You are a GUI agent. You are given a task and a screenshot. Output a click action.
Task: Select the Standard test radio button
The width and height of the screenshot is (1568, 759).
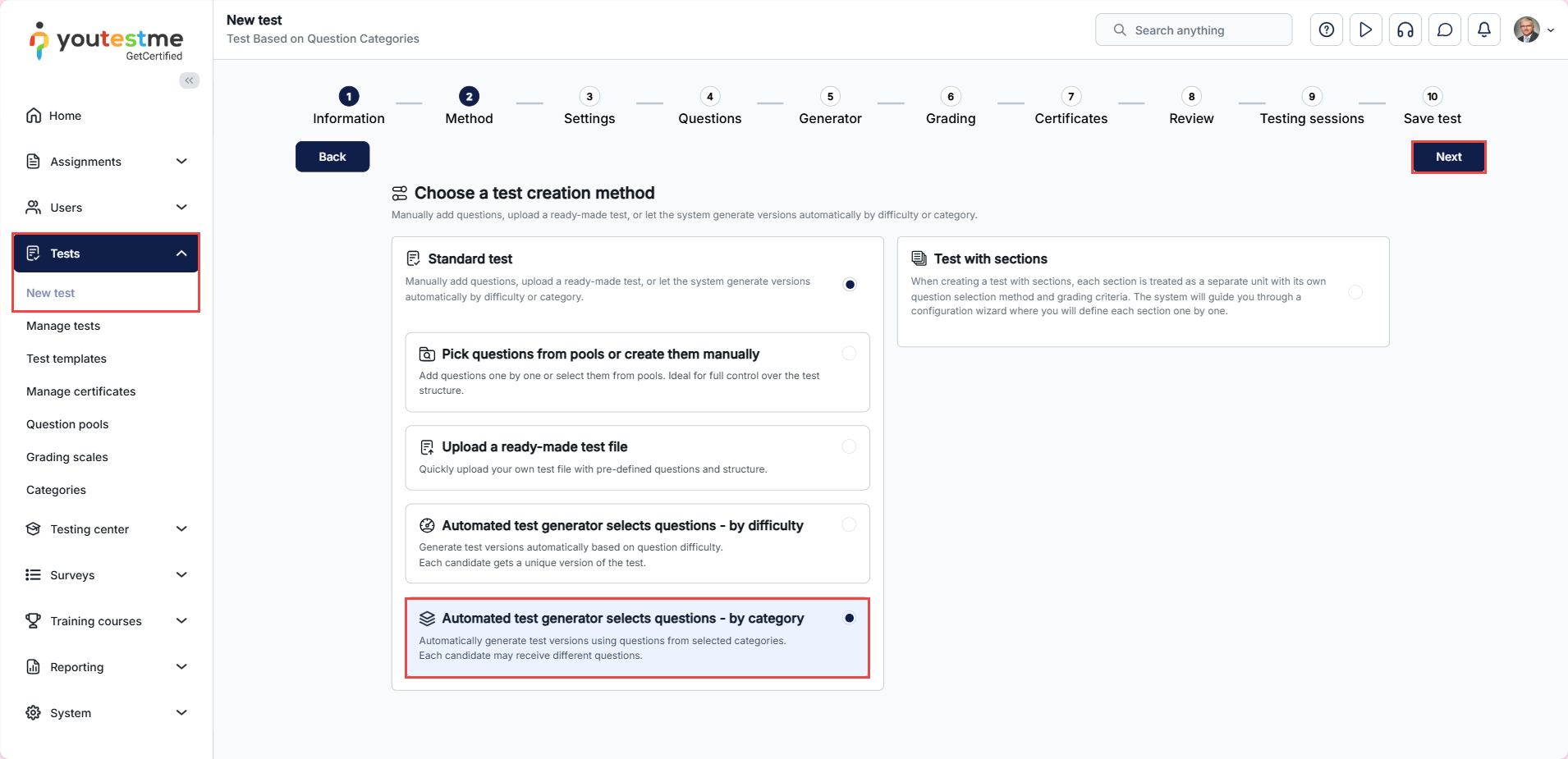pyautogui.click(x=850, y=285)
